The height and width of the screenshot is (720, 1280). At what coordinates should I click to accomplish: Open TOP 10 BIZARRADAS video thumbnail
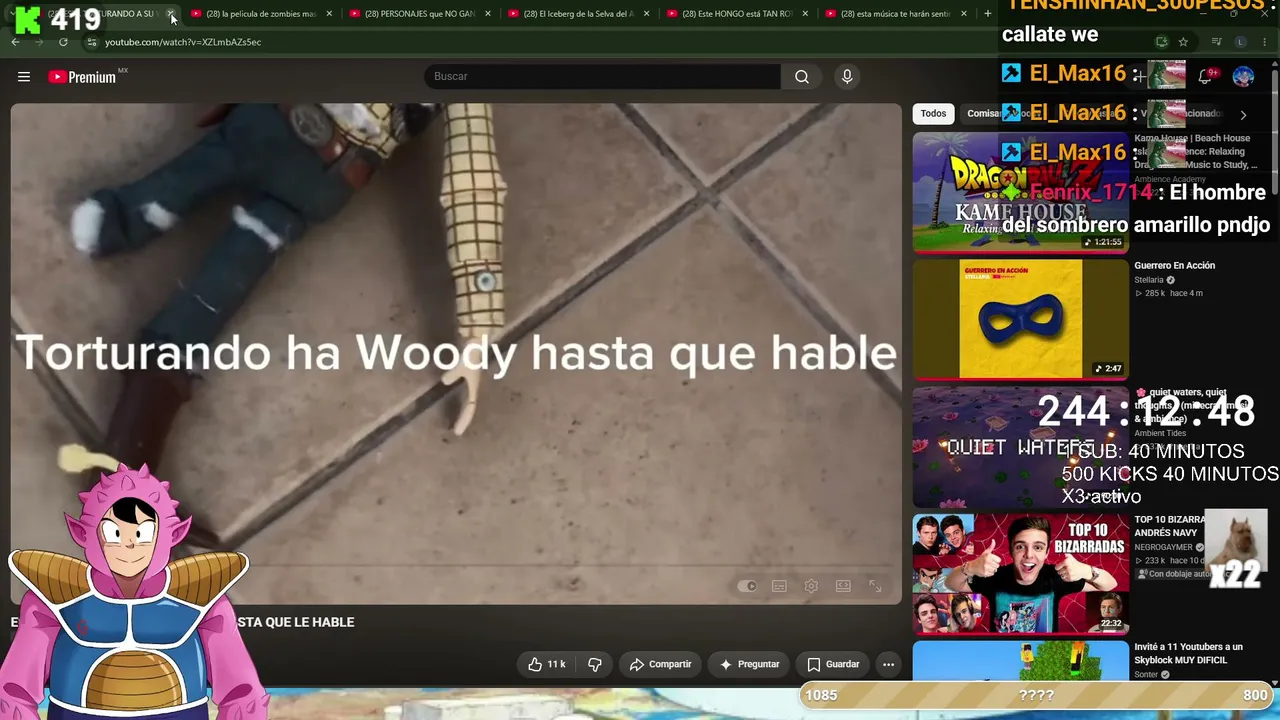pyautogui.click(x=1020, y=574)
